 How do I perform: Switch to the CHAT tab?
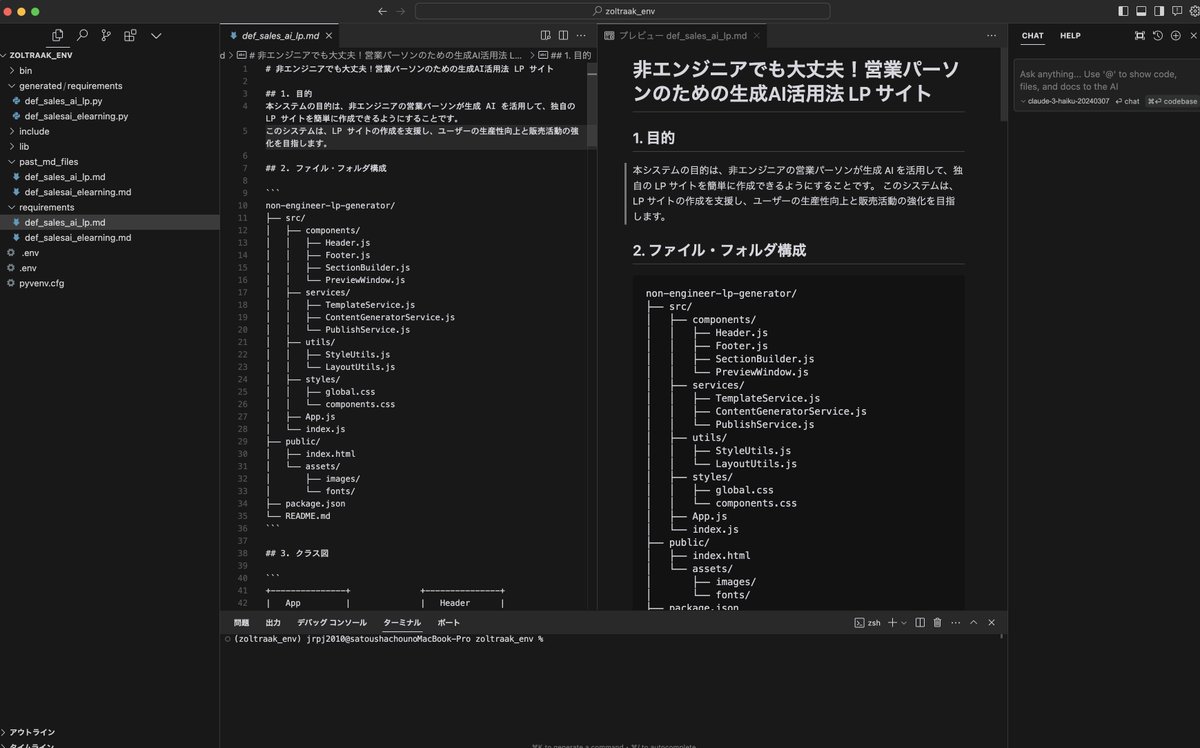[x=1032, y=36]
